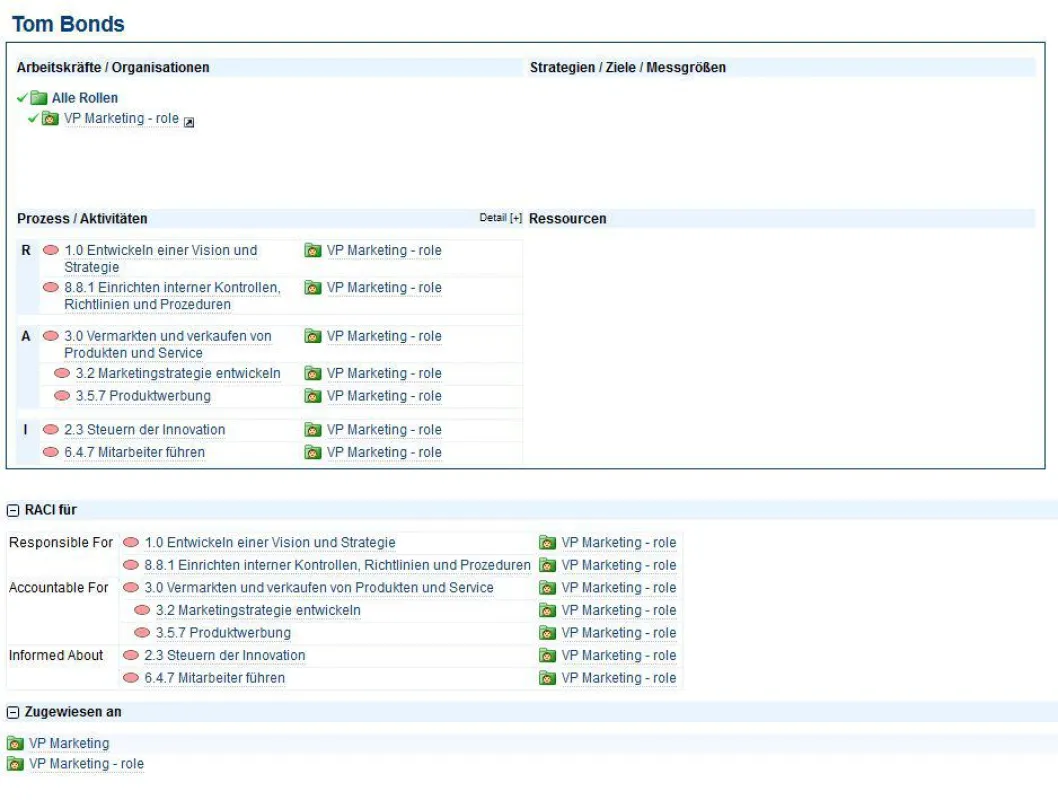
Task: Collapse the Zugewiesen an section
Action: click(13, 712)
